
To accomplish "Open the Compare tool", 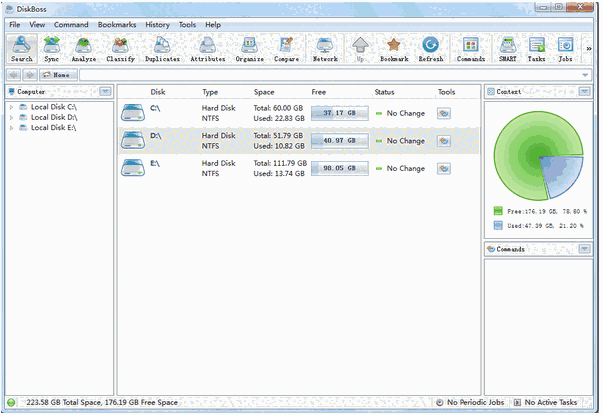I will click(287, 48).
